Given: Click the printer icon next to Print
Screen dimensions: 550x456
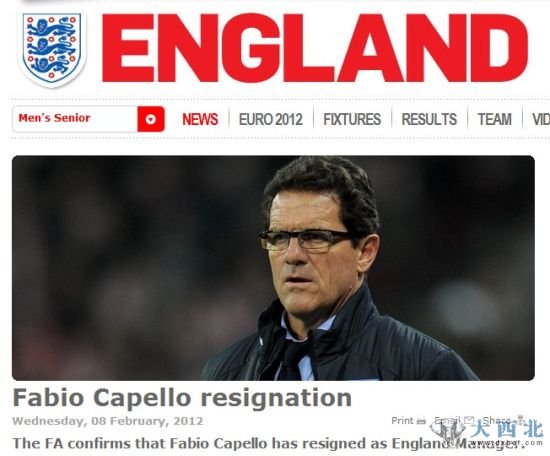Looking at the screenshot, I should tap(422, 420).
